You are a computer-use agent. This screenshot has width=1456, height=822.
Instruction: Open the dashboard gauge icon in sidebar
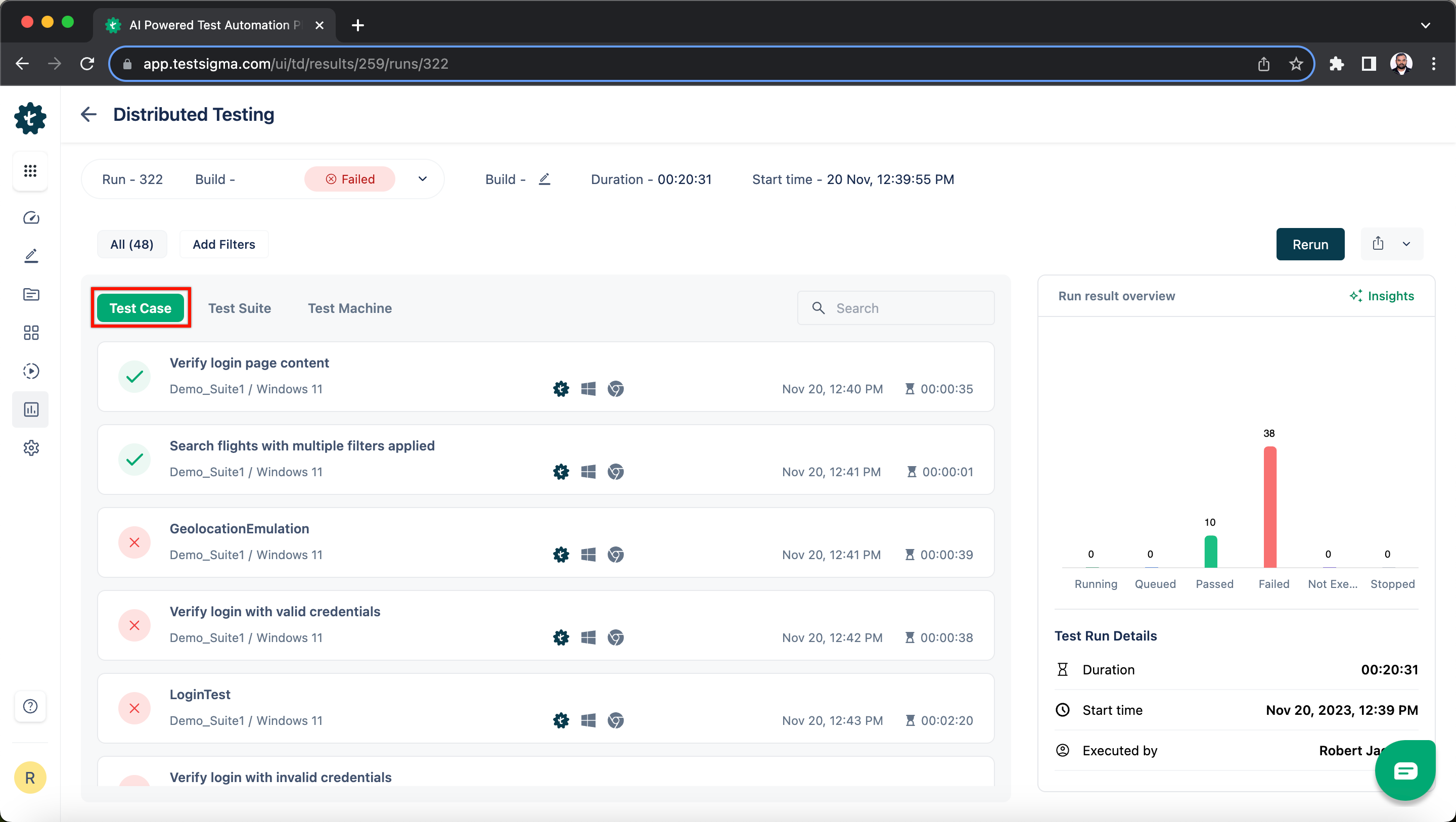(31, 218)
